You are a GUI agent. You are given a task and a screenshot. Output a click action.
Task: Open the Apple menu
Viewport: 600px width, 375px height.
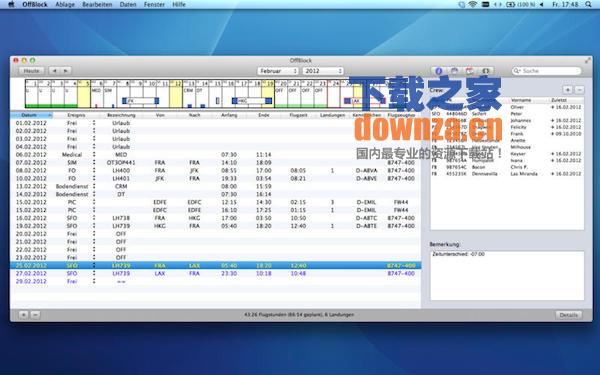click(11, 4)
